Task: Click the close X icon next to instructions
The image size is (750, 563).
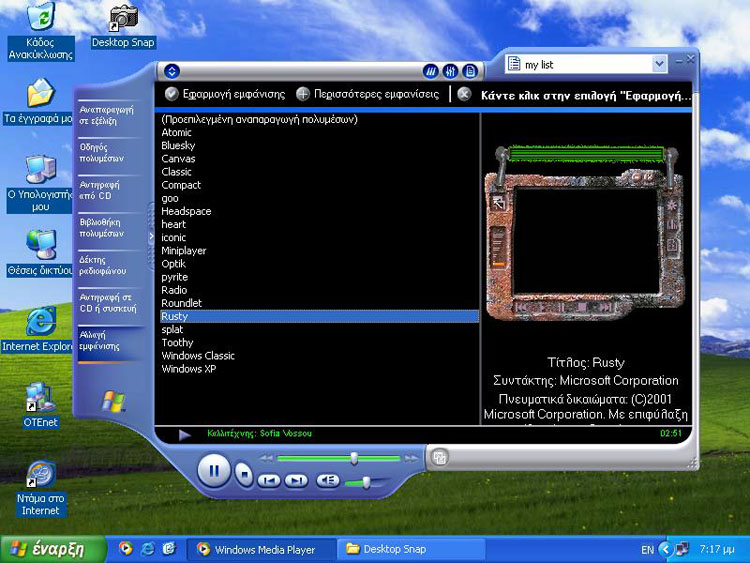Action: coord(464,94)
